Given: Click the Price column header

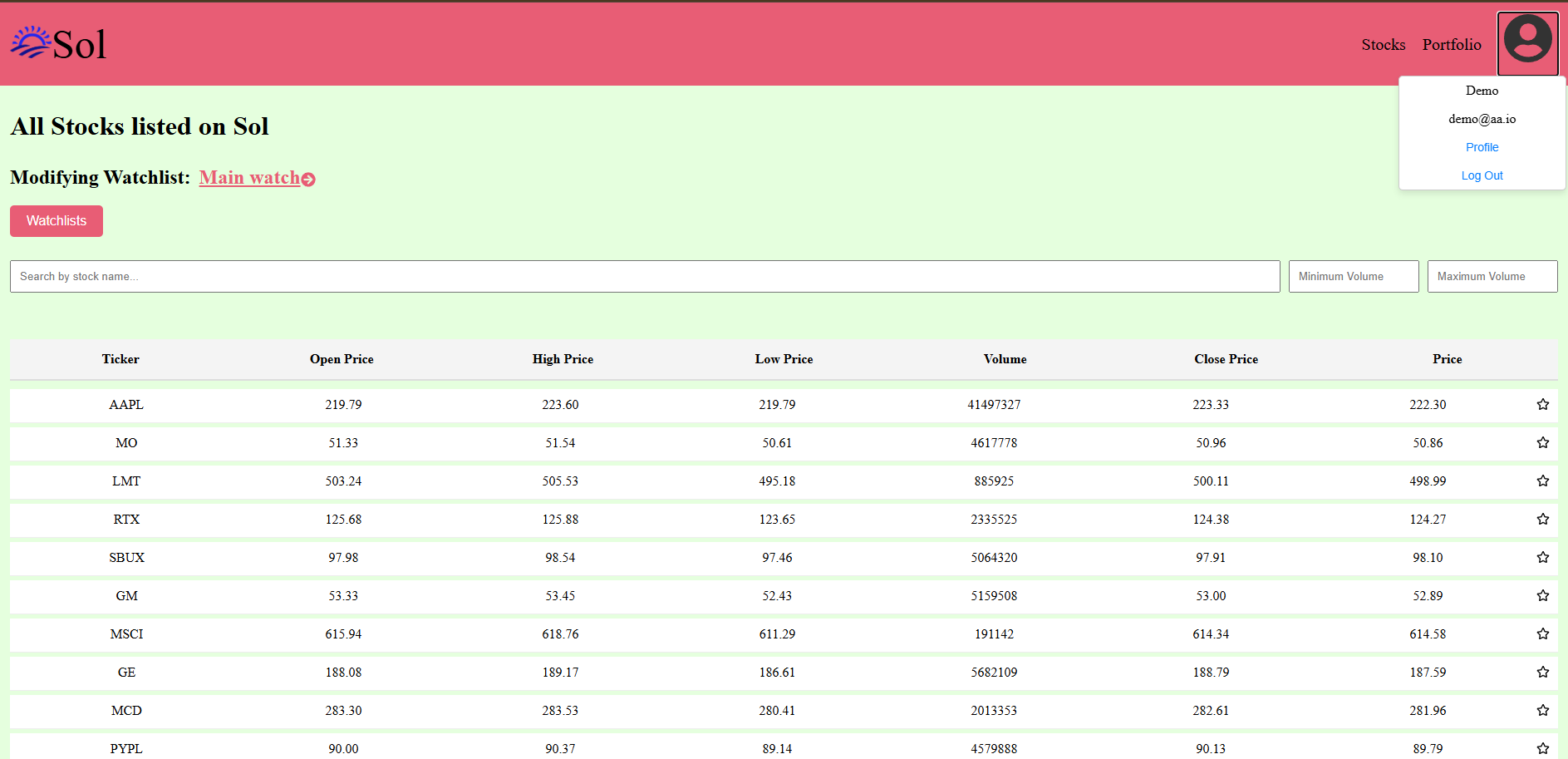Looking at the screenshot, I should pos(1447,359).
